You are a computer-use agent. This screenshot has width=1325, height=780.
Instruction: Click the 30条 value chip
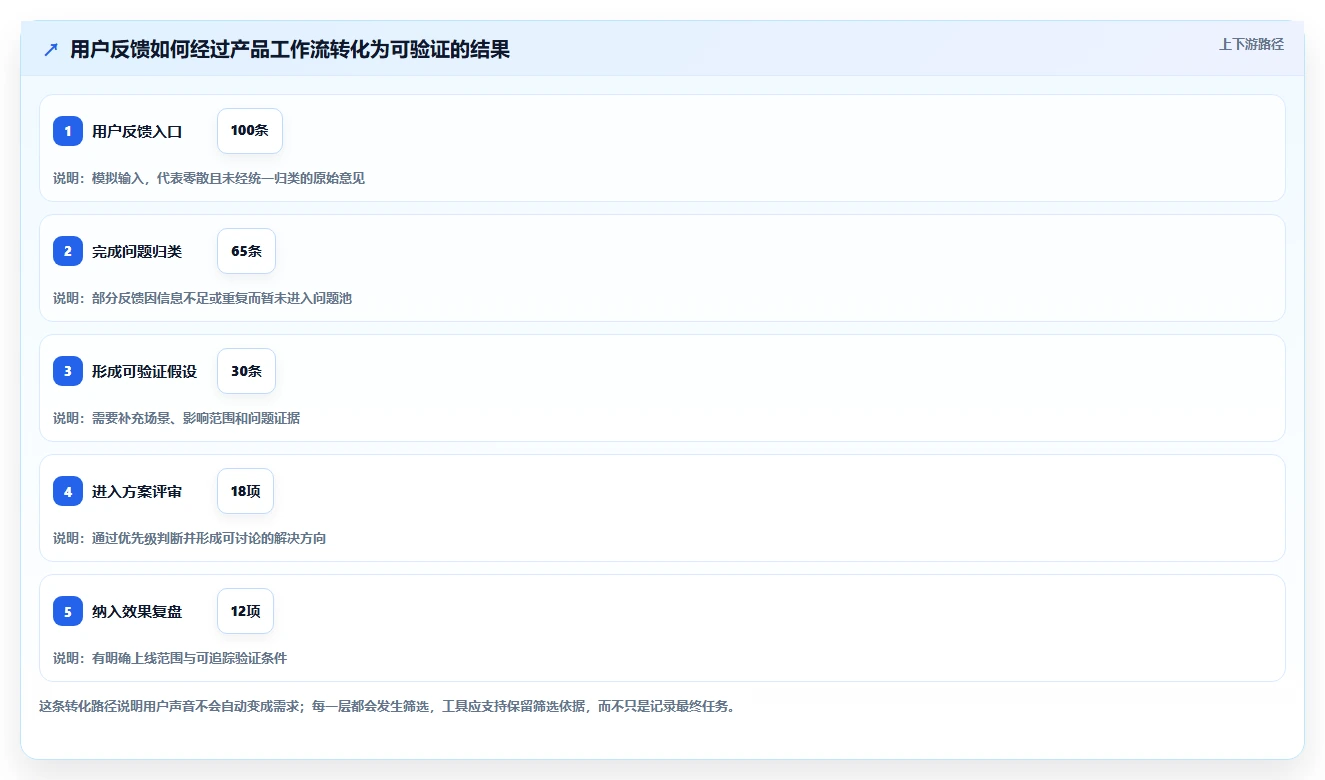click(246, 371)
